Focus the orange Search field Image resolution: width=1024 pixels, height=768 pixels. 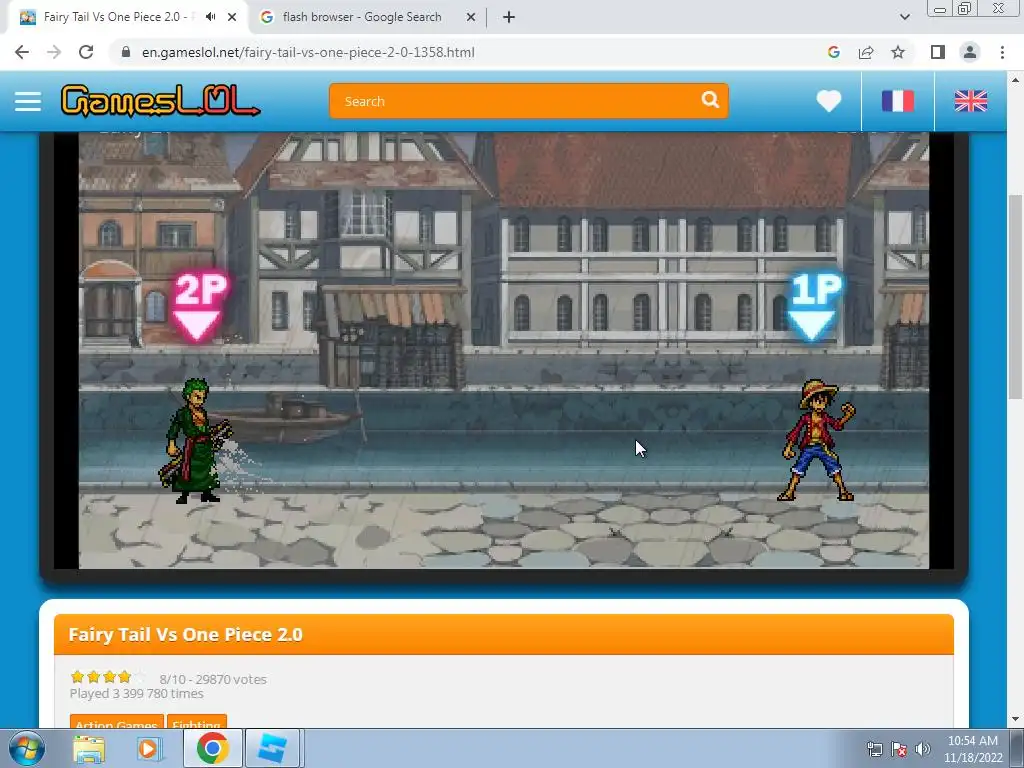pos(528,101)
